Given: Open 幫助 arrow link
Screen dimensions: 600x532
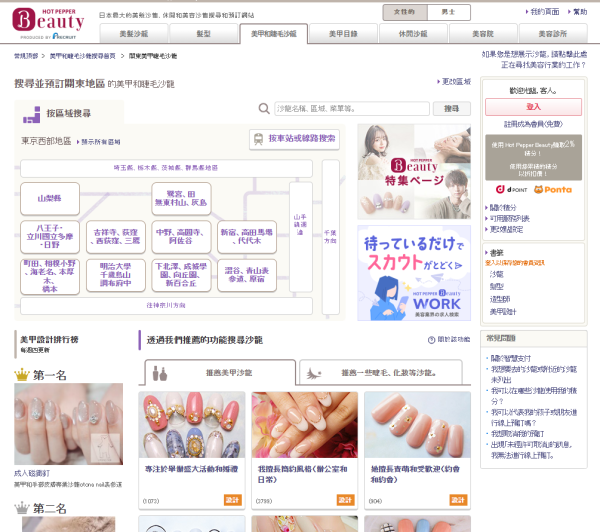Looking at the screenshot, I should click(x=577, y=12).
